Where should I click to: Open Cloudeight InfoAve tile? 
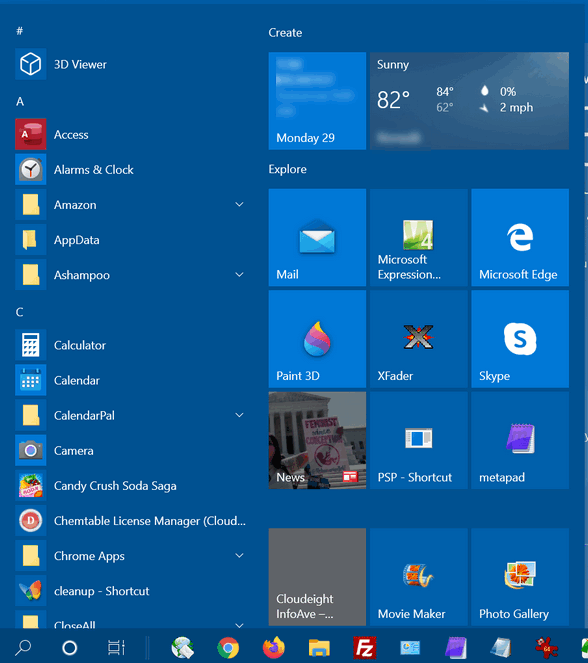pyautogui.click(x=317, y=577)
